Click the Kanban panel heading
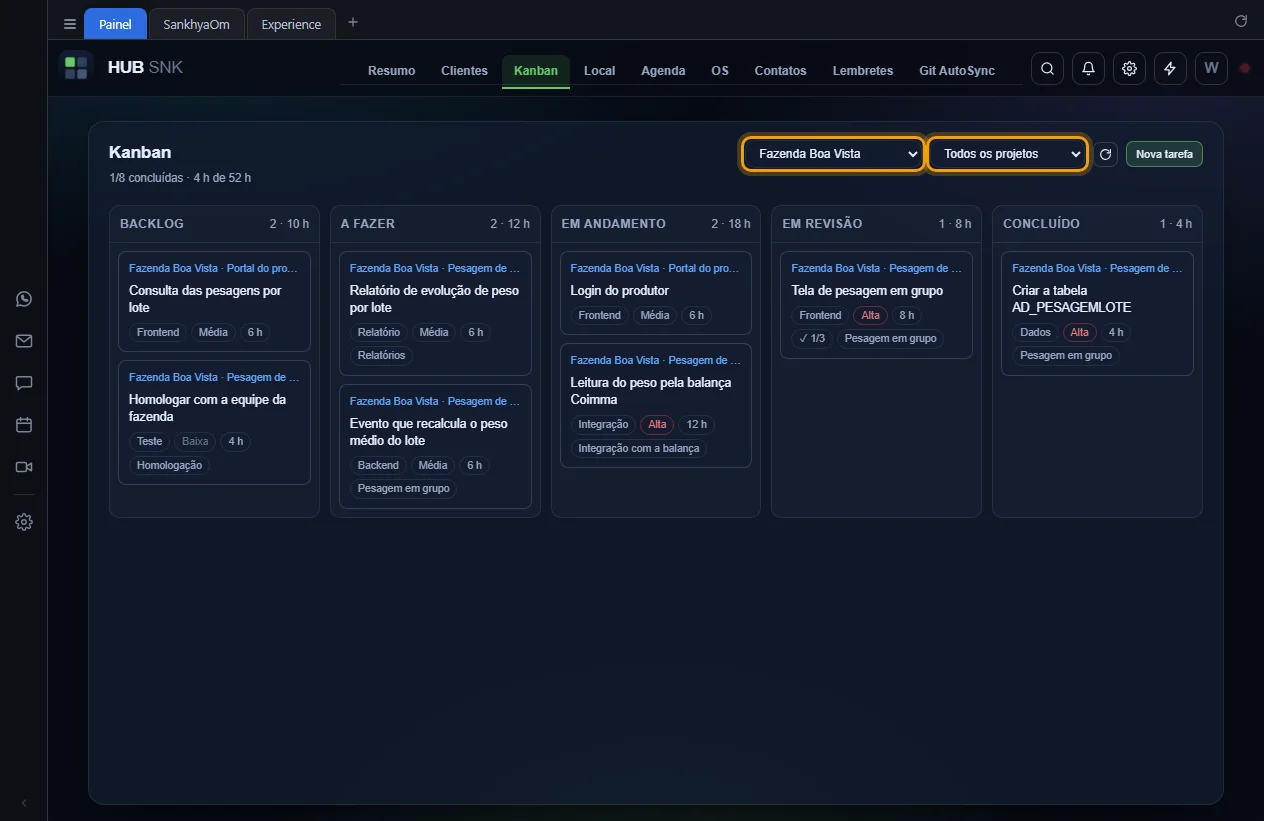Screen dimensions: 1264x821 point(140,152)
